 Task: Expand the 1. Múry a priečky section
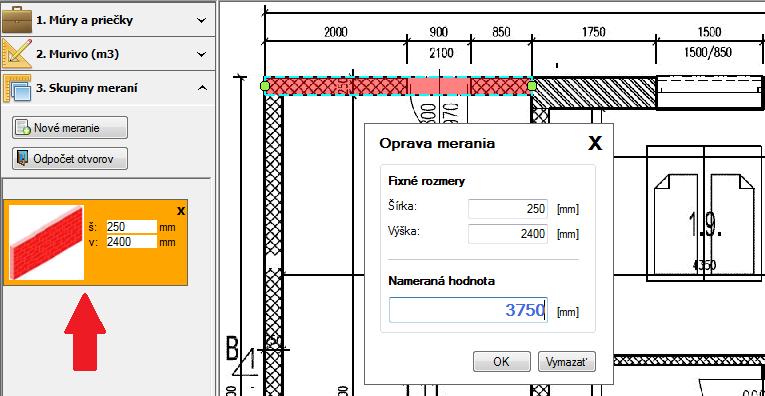[x=201, y=20]
